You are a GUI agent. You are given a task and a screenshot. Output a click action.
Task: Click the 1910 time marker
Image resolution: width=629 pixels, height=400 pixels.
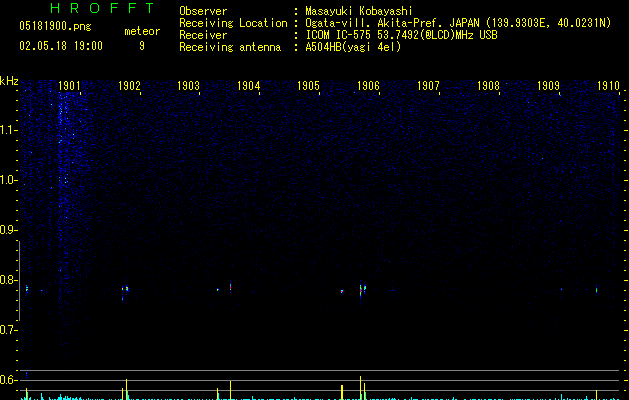point(609,86)
